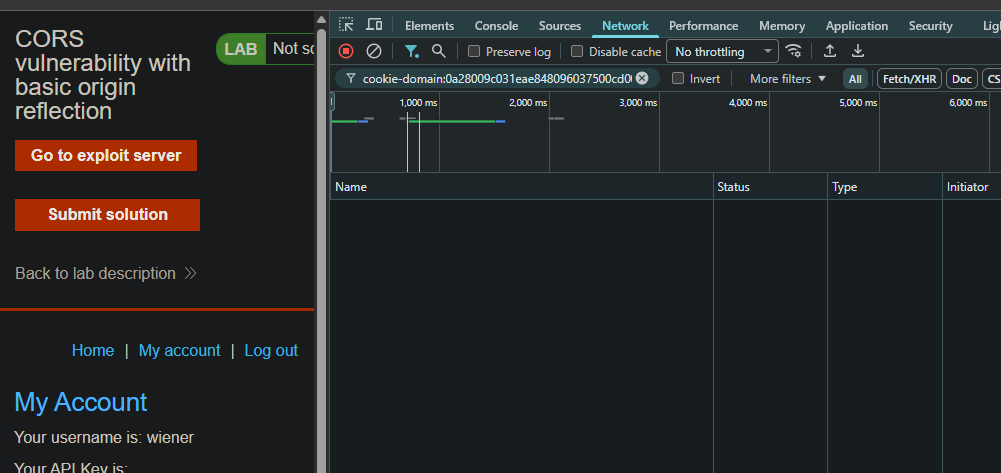
Task: Switch to the Console tab
Action: tap(496, 26)
